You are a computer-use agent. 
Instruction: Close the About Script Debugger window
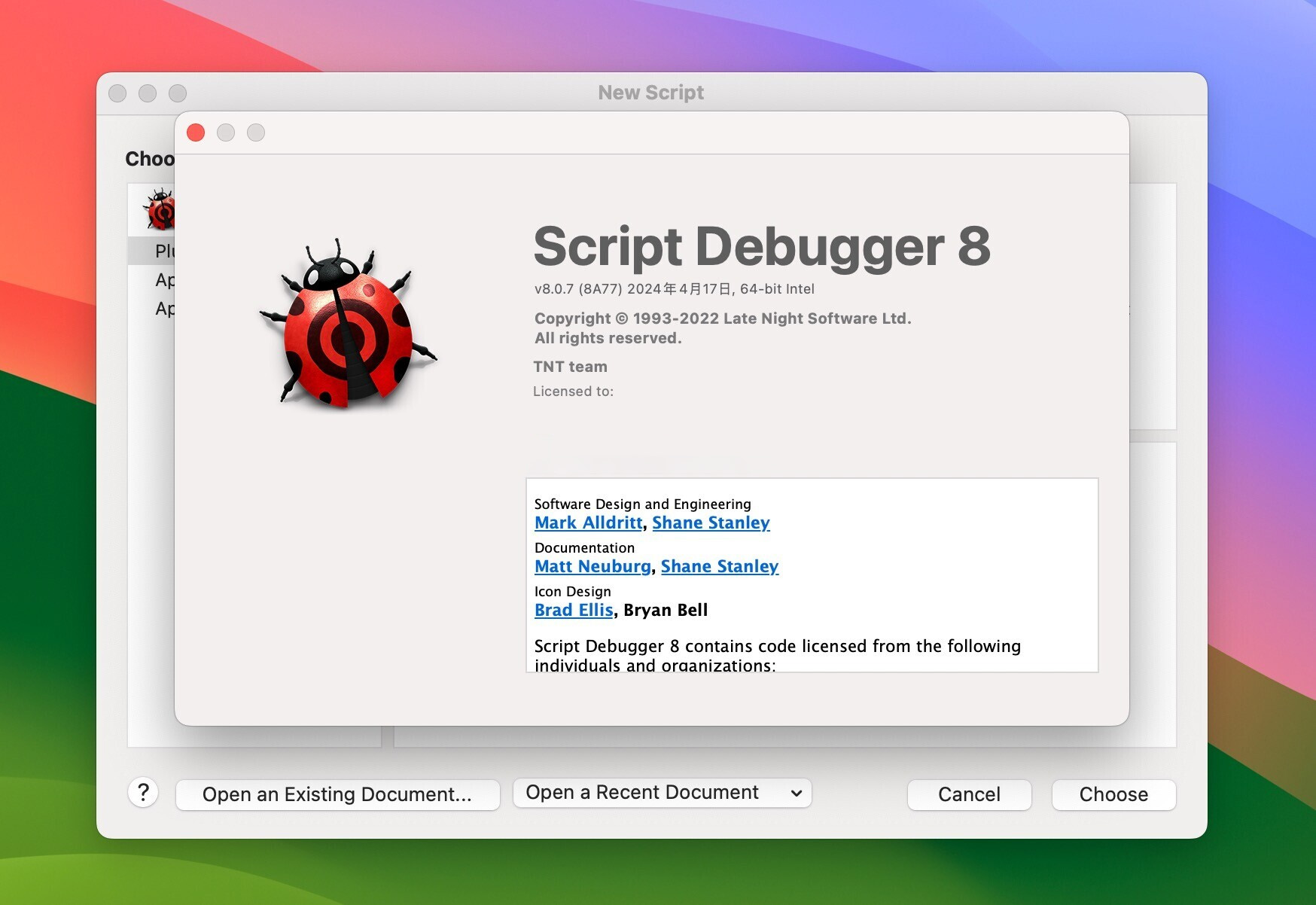tap(196, 132)
